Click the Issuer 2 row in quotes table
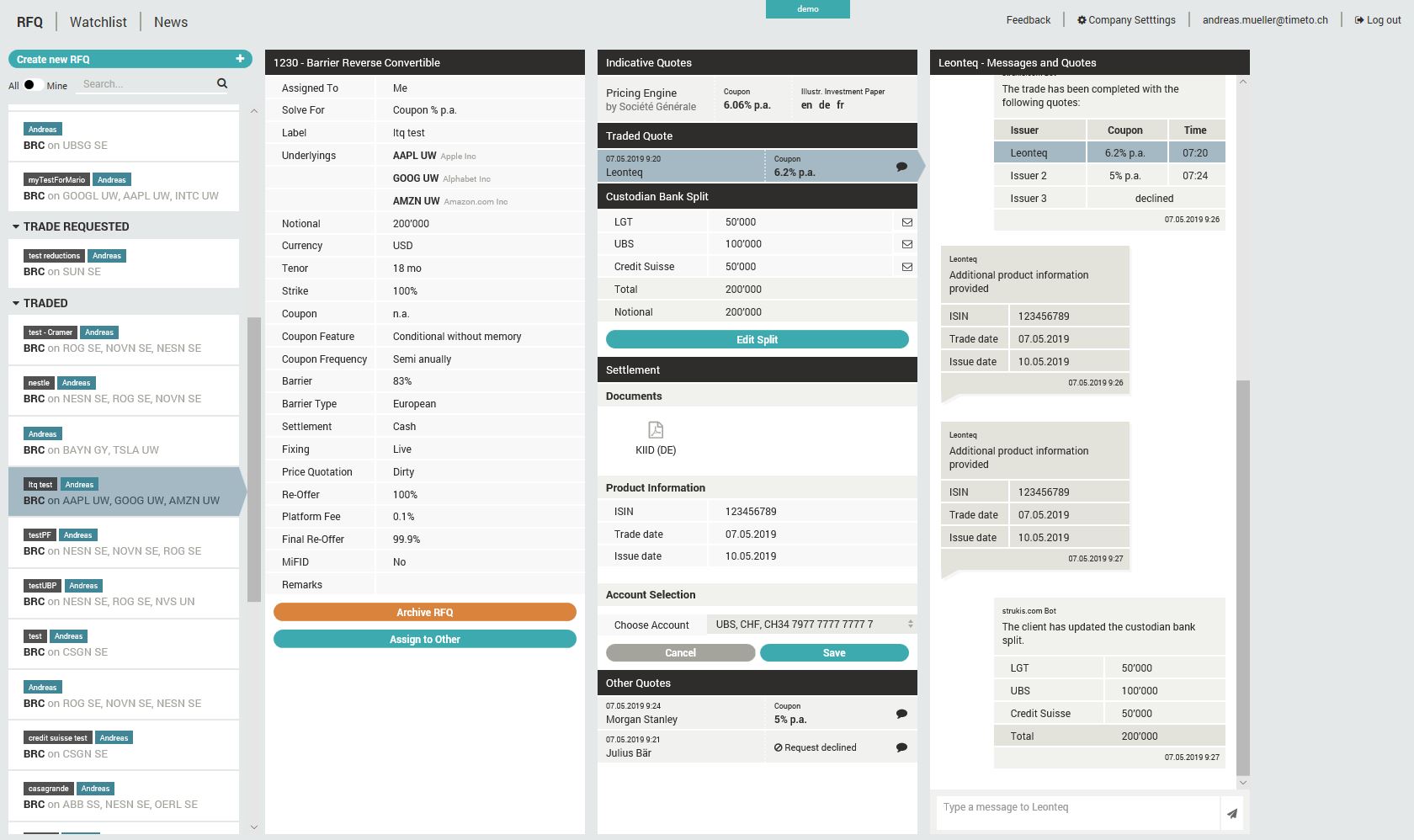 1109,176
